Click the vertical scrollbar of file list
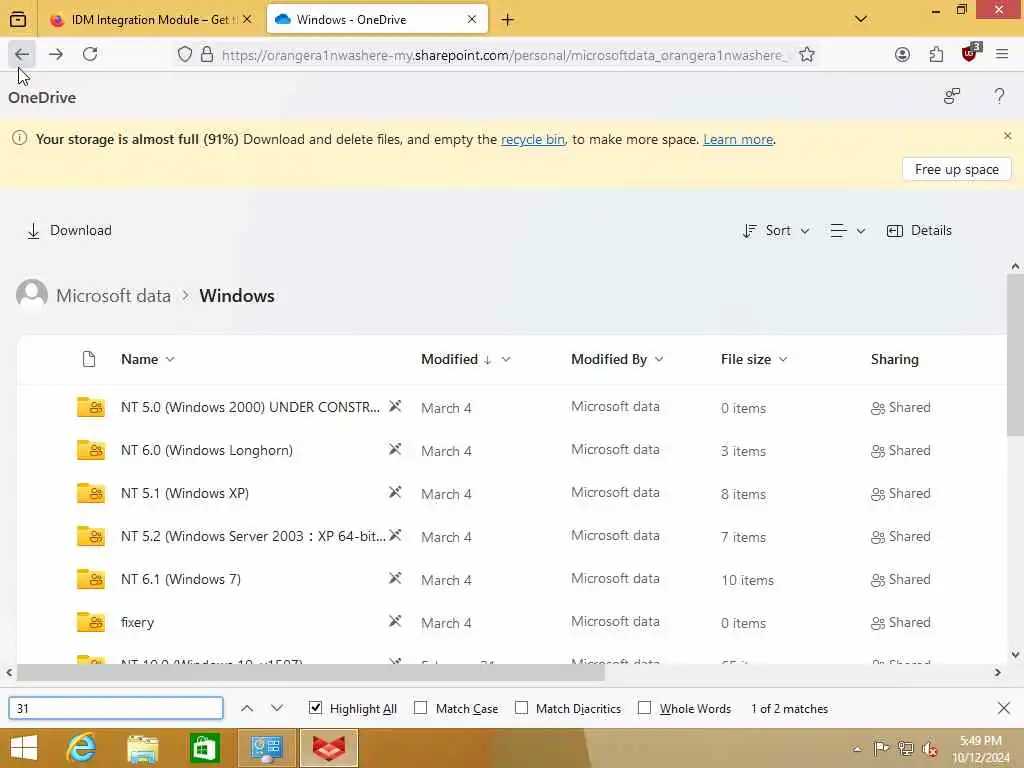This screenshot has height=768, width=1024. [x=1015, y=355]
